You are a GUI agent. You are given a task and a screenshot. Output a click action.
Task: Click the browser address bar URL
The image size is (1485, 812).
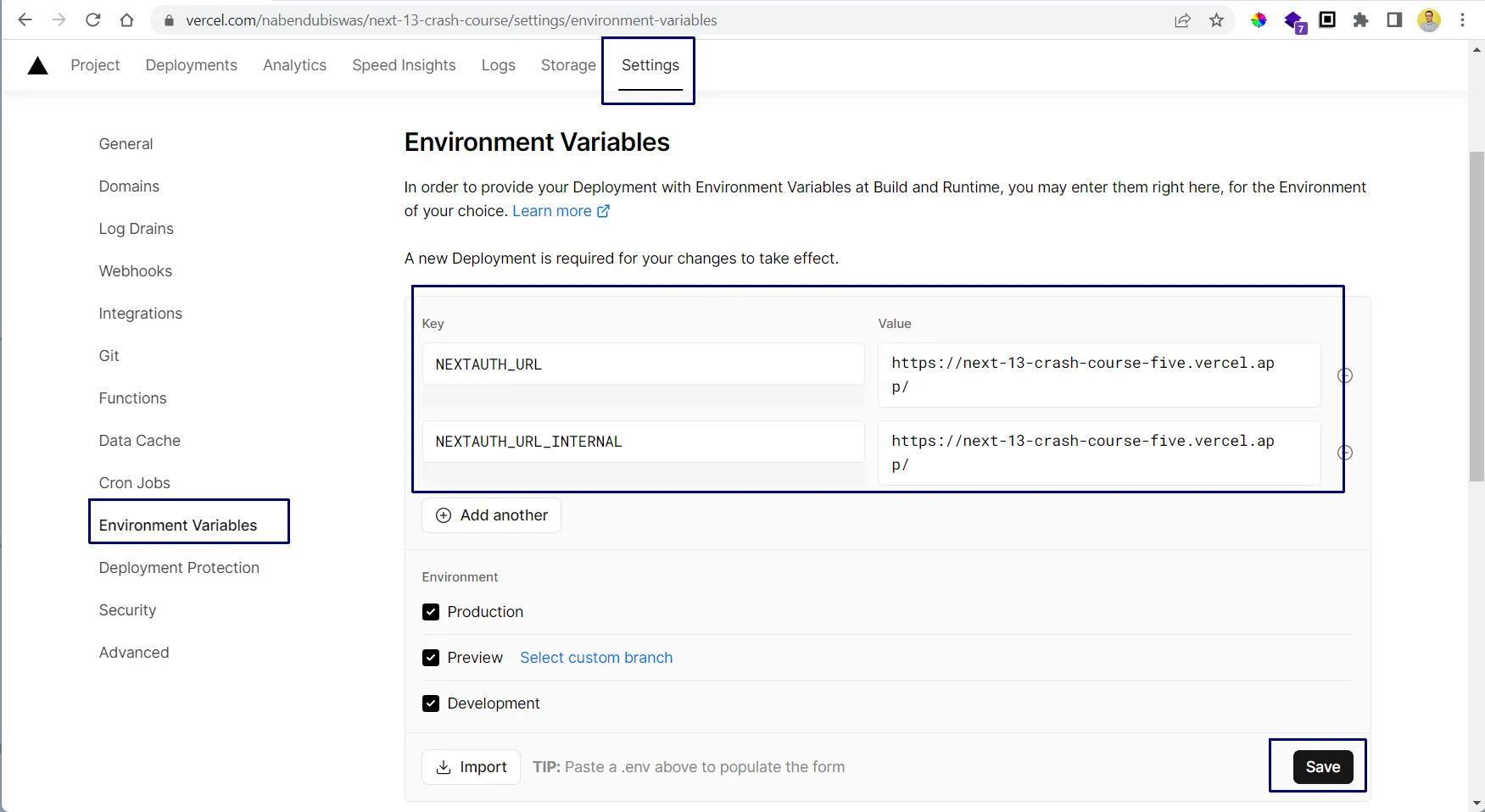451,20
